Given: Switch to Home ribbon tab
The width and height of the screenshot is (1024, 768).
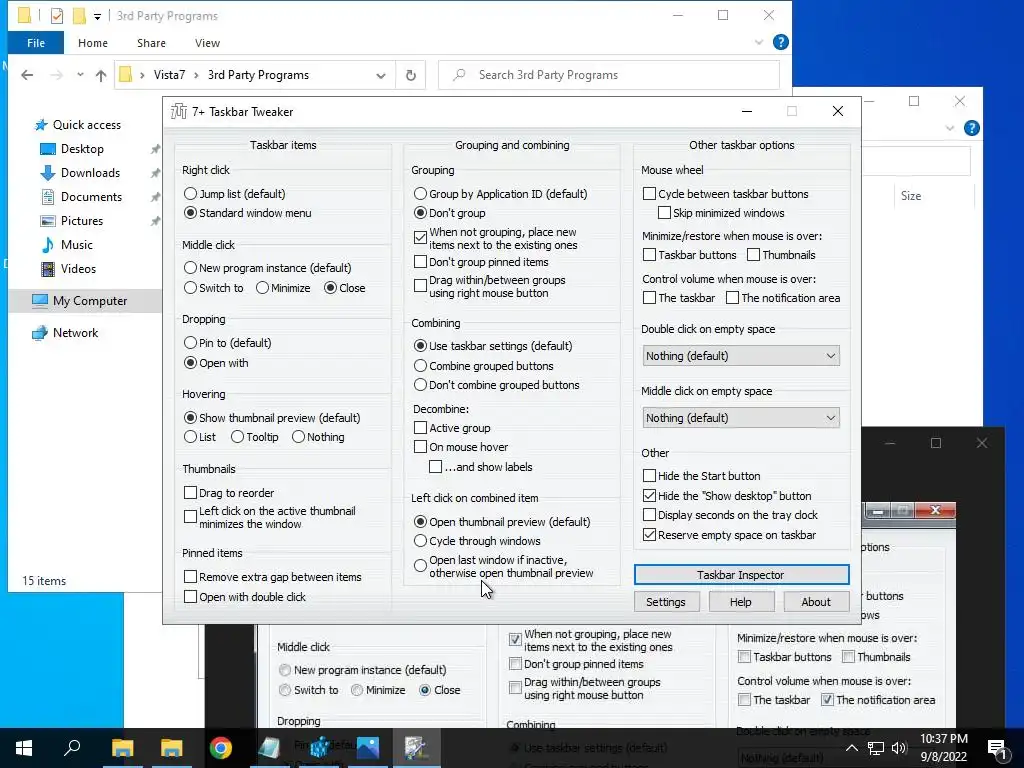Looking at the screenshot, I should (x=93, y=43).
